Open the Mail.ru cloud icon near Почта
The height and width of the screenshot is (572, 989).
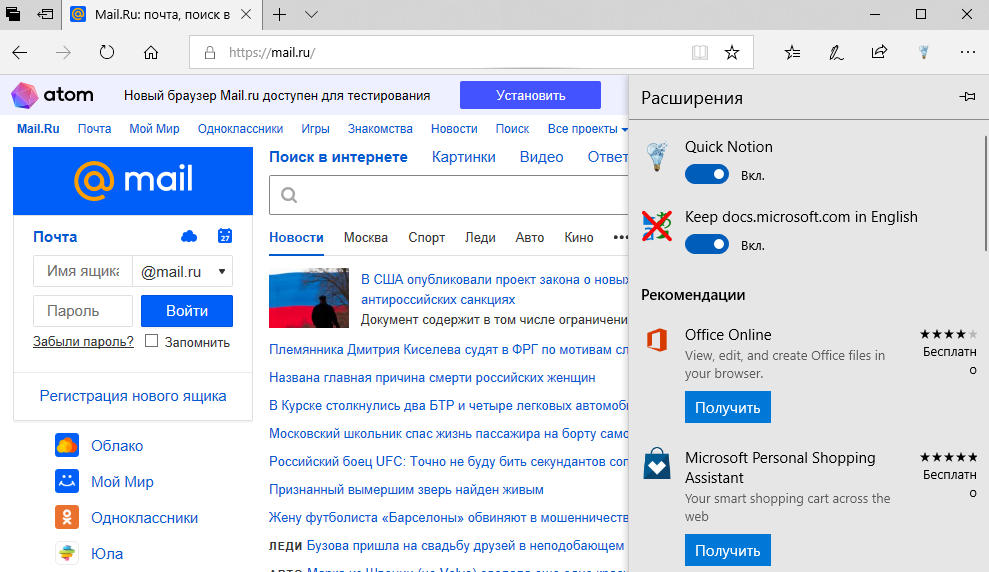(x=188, y=237)
